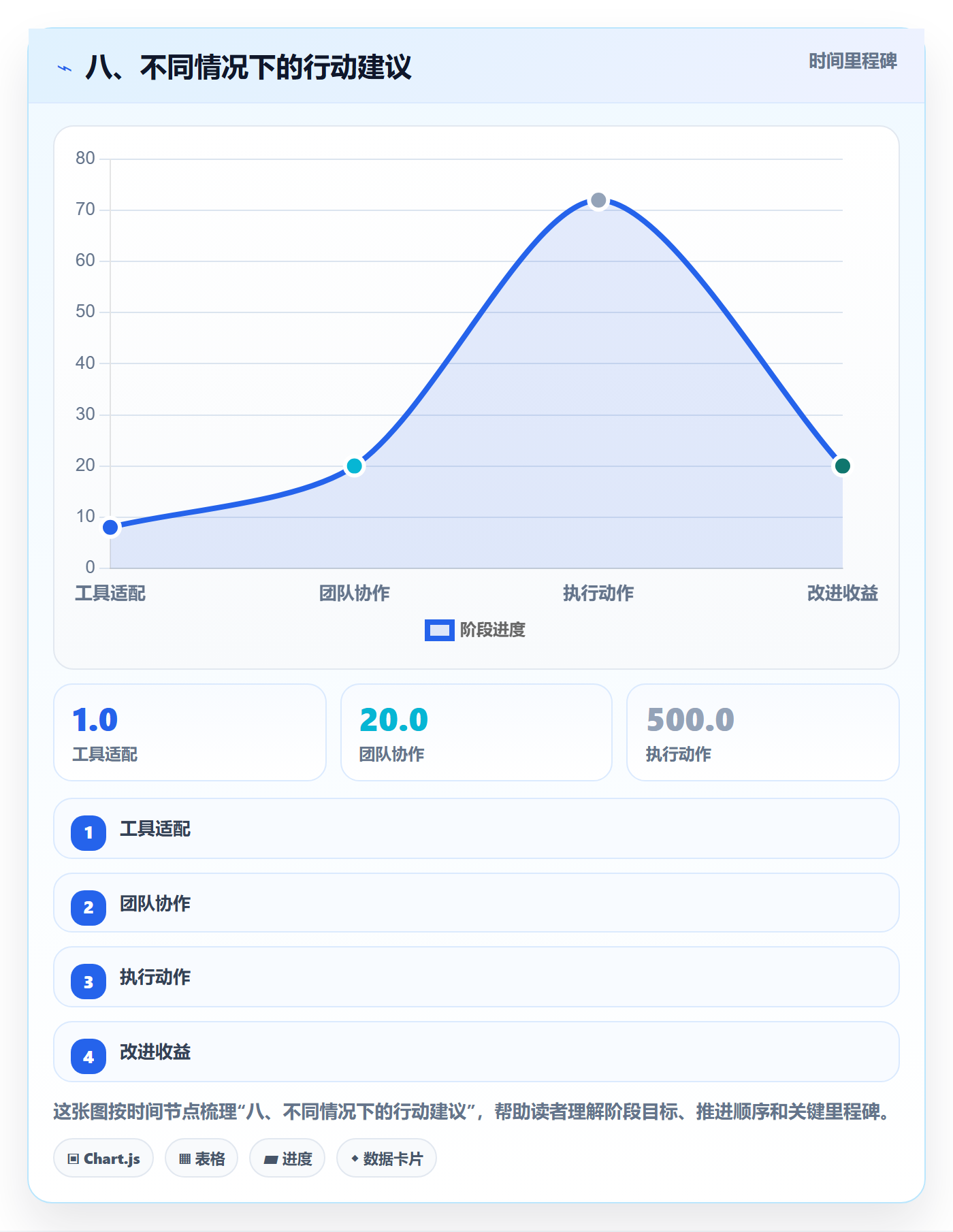This screenshot has width=953, height=1232.
Task: Click the 工具适配 data point on chart
Action: (x=110, y=528)
